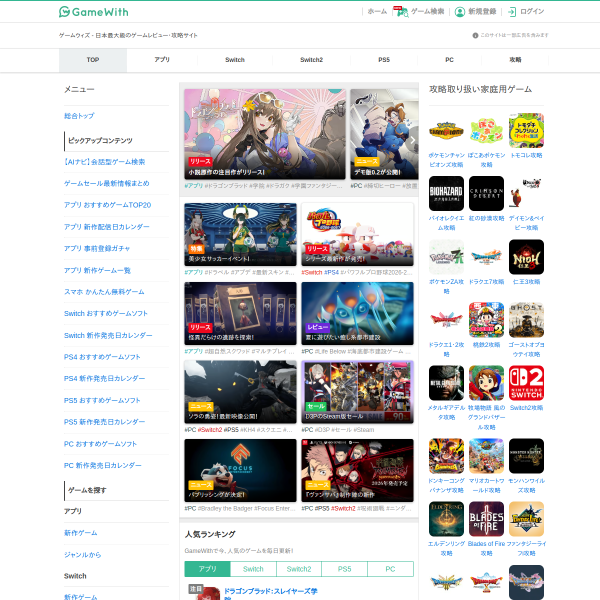Viewport: 600px width, 600px height.
Task: Open the Power Pro baseball release card
Action: 357,235
